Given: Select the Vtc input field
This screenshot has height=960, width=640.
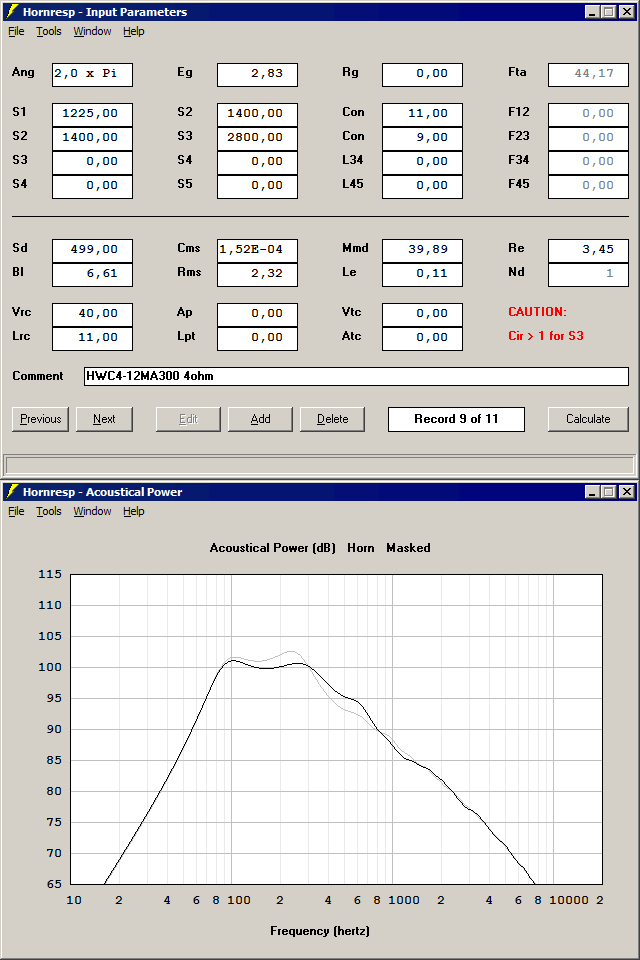Looking at the screenshot, I should (423, 314).
